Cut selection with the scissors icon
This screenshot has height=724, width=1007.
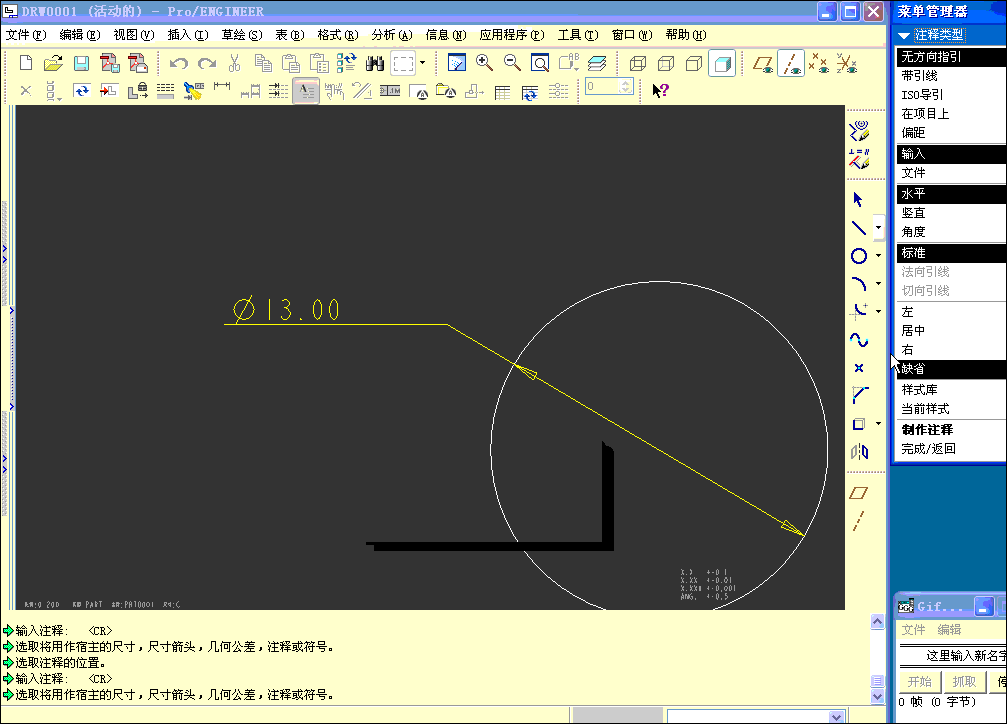click(234, 63)
